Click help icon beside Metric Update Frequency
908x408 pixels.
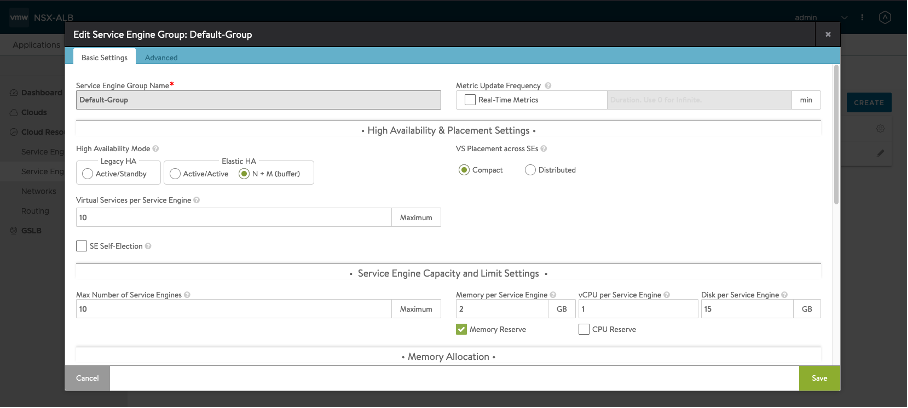pos(548,86)
